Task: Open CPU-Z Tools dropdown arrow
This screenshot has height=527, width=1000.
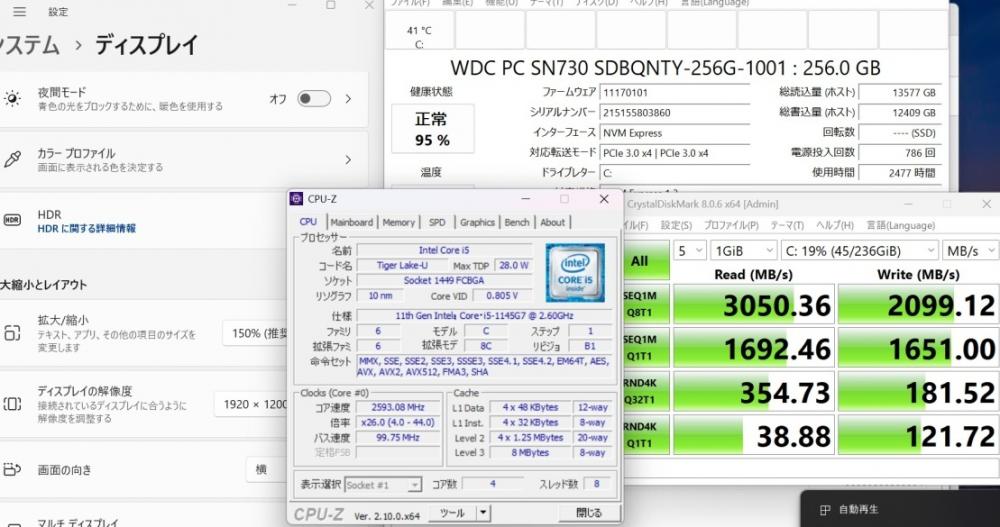Action: tap(483, 513)
